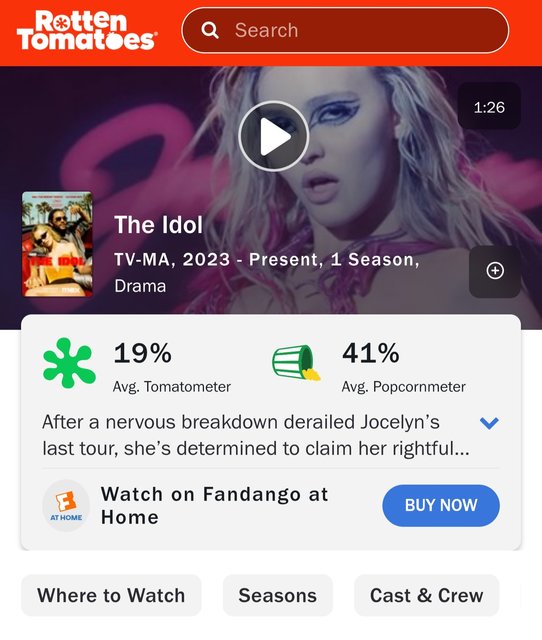Add The Idol to watchlist
The image size is (542, 640).
[495, 271]
